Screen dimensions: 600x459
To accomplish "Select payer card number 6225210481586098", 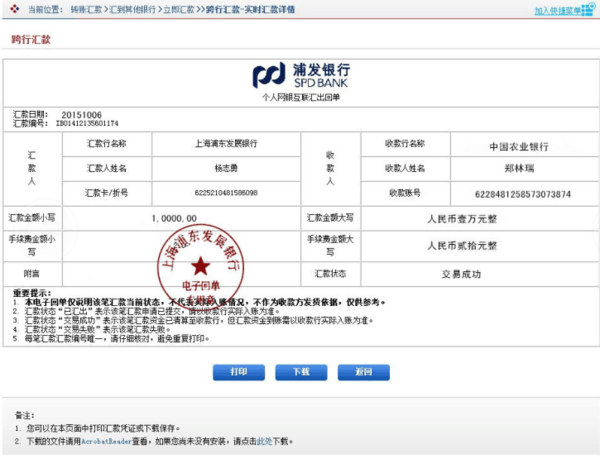I will tap(226, 193).
